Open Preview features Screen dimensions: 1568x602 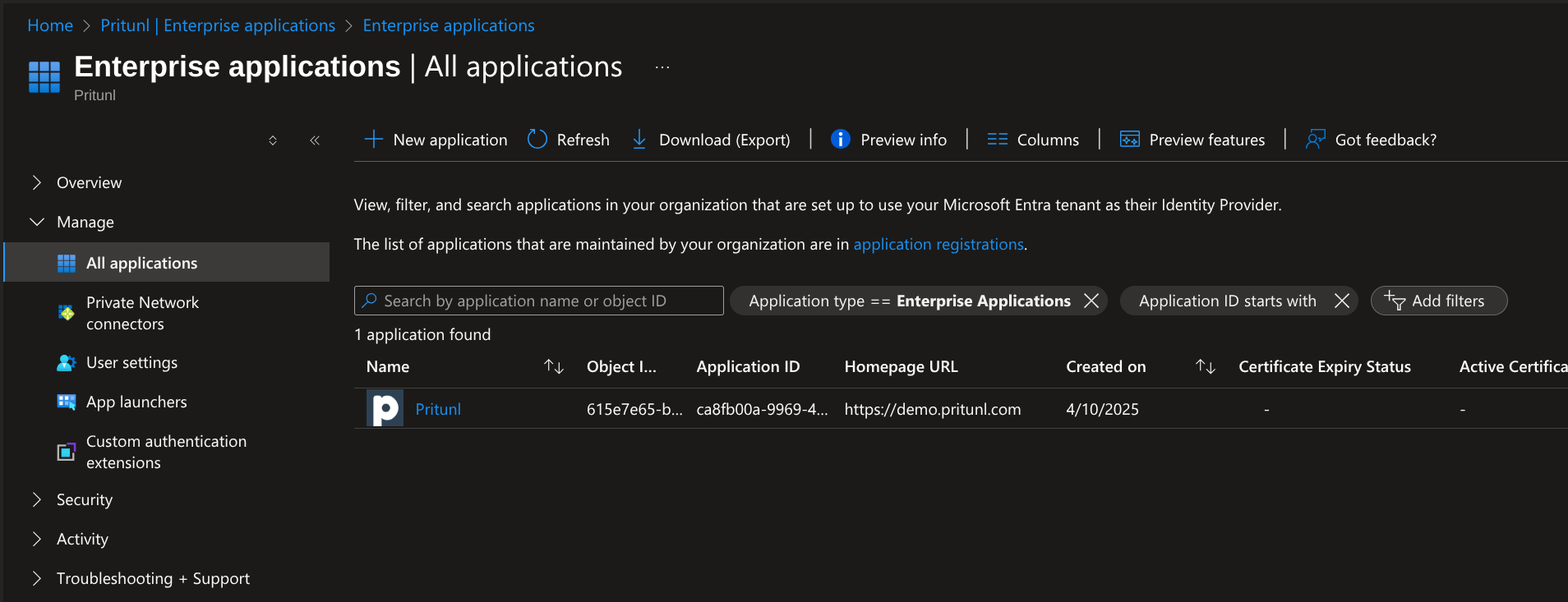(1192, 140)
